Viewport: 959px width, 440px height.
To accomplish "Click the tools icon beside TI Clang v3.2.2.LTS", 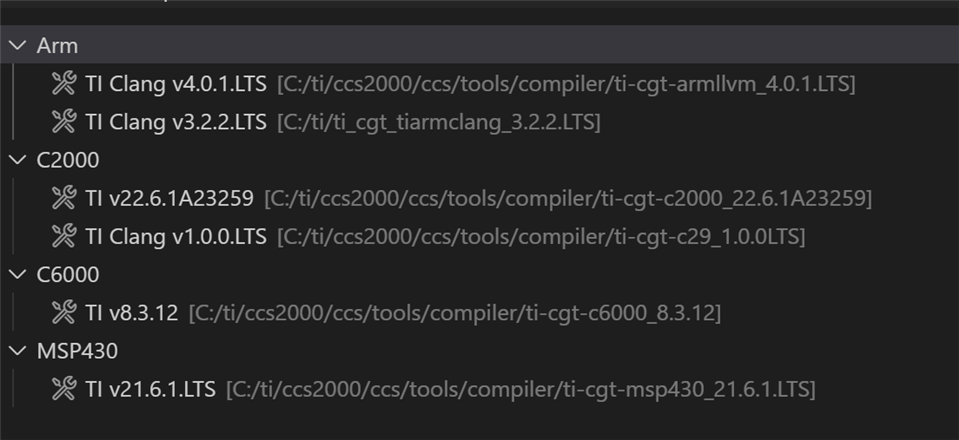I will [x=64, y=122].
